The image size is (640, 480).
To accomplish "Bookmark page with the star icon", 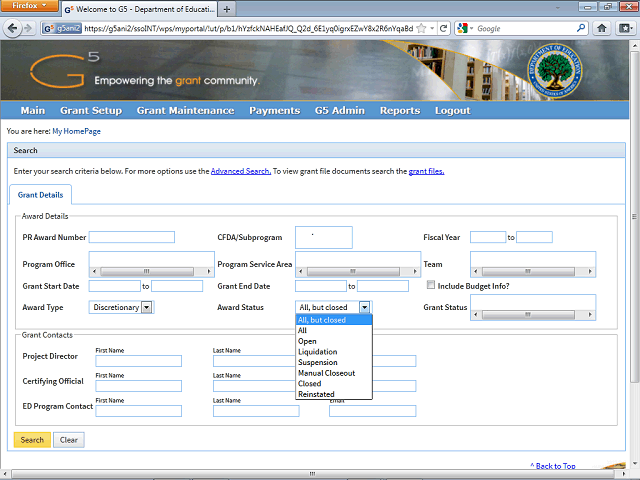I will pos(421,28).
